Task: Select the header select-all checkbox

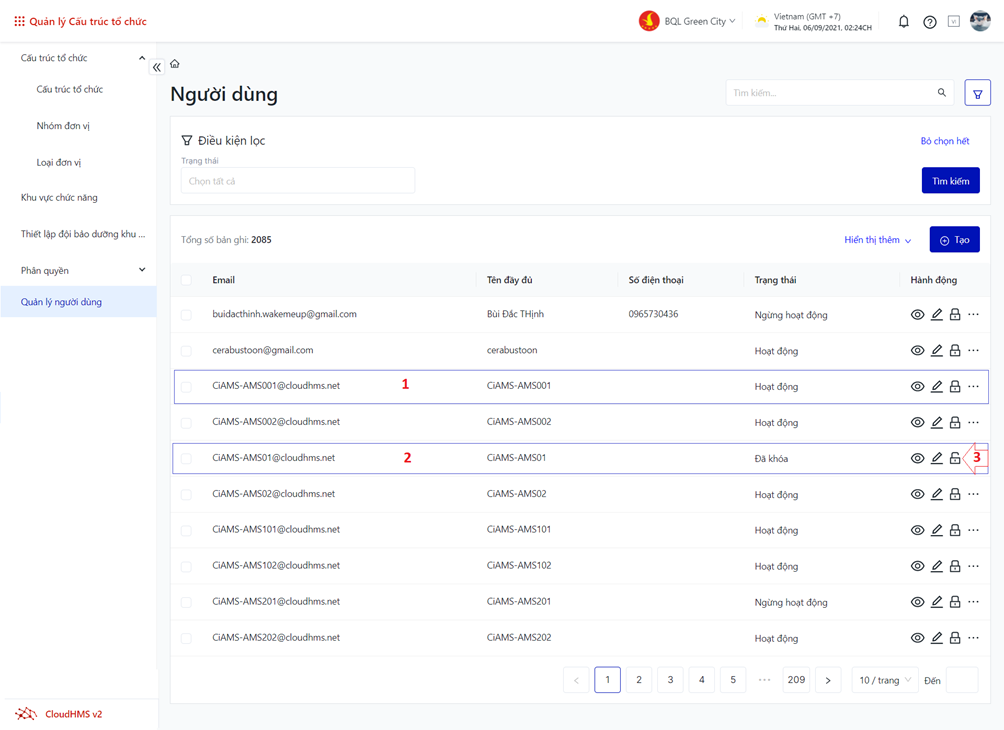Action: pyautogui.click(x=187, y=280)
